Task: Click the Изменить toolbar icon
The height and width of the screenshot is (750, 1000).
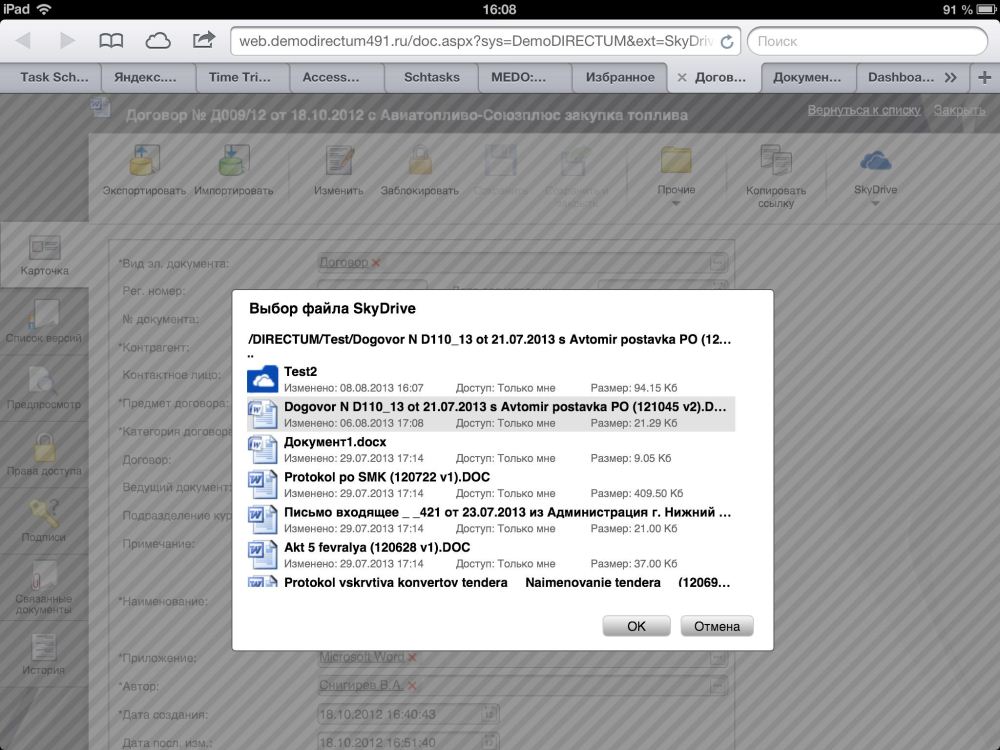Action: coord(339,159)
